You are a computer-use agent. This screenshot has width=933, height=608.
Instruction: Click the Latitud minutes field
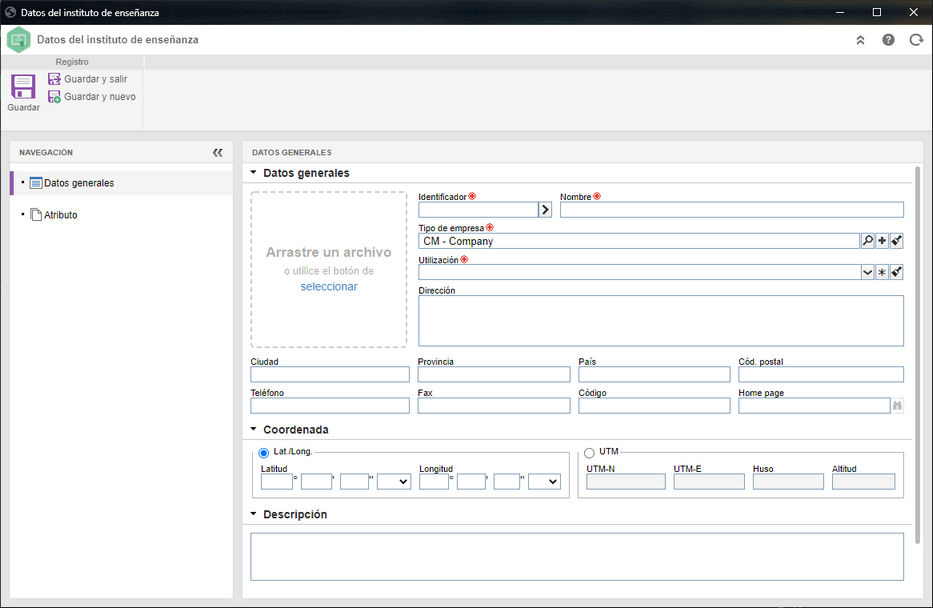pos(317,481)
